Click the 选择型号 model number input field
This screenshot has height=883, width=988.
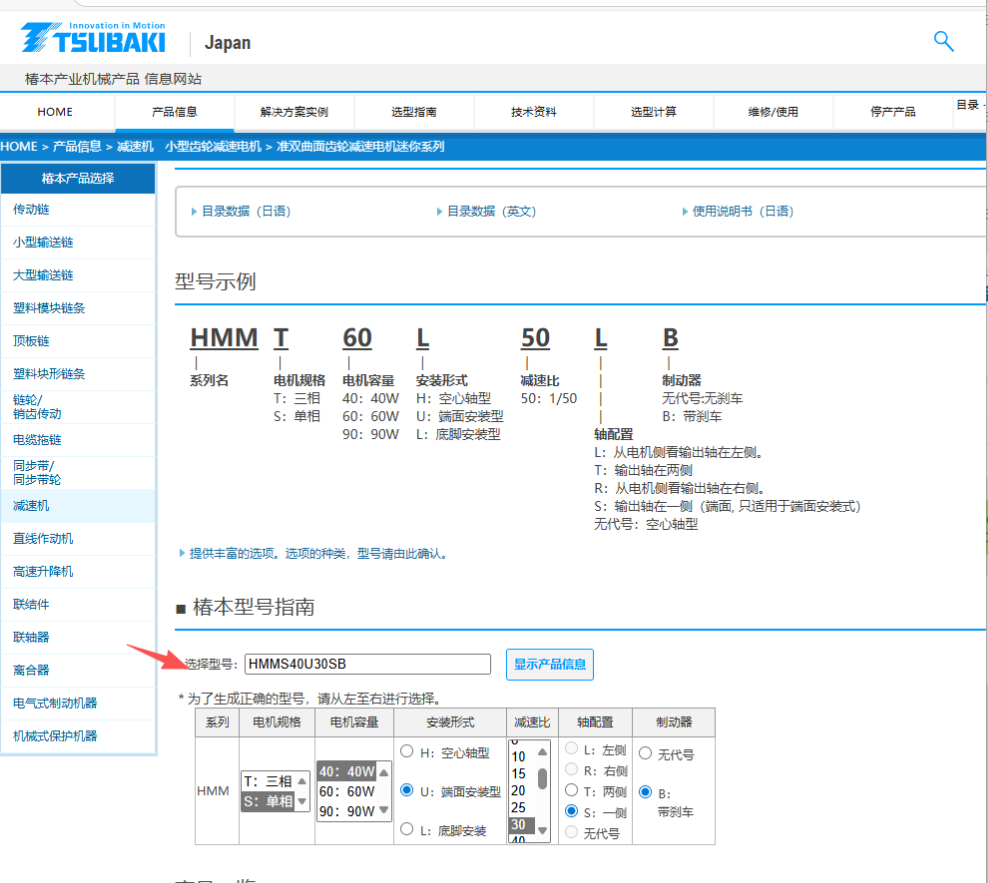coord(367,664)
